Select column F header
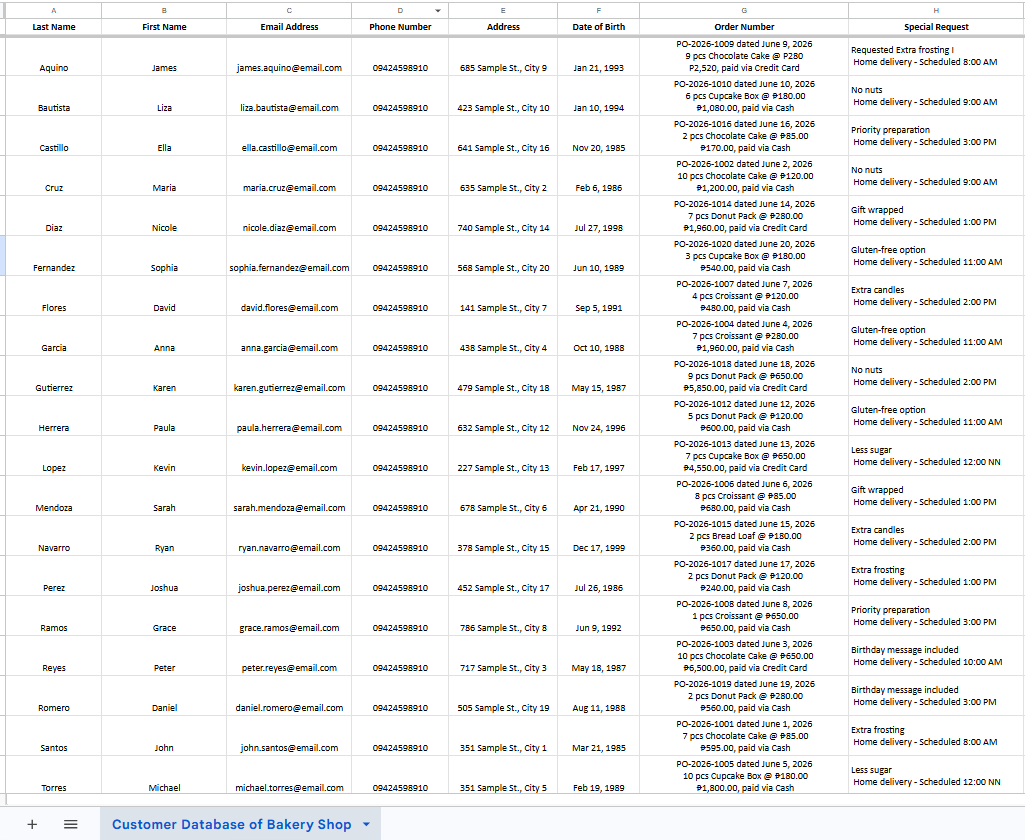Viewport: 1025px width, 840px height. click(x=598, y=10)
